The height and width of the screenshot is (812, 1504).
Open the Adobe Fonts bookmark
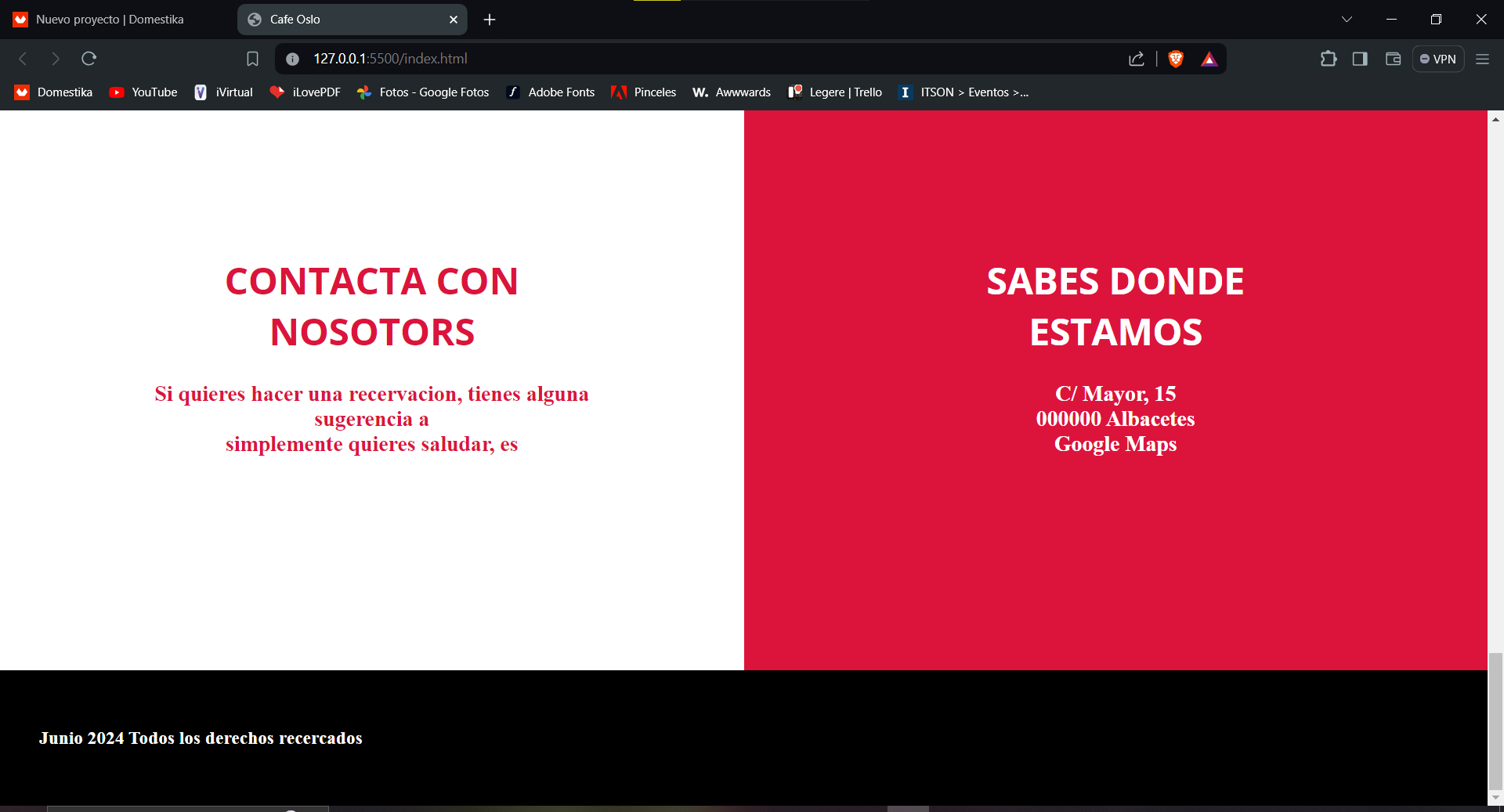click(x=551, y=92)
